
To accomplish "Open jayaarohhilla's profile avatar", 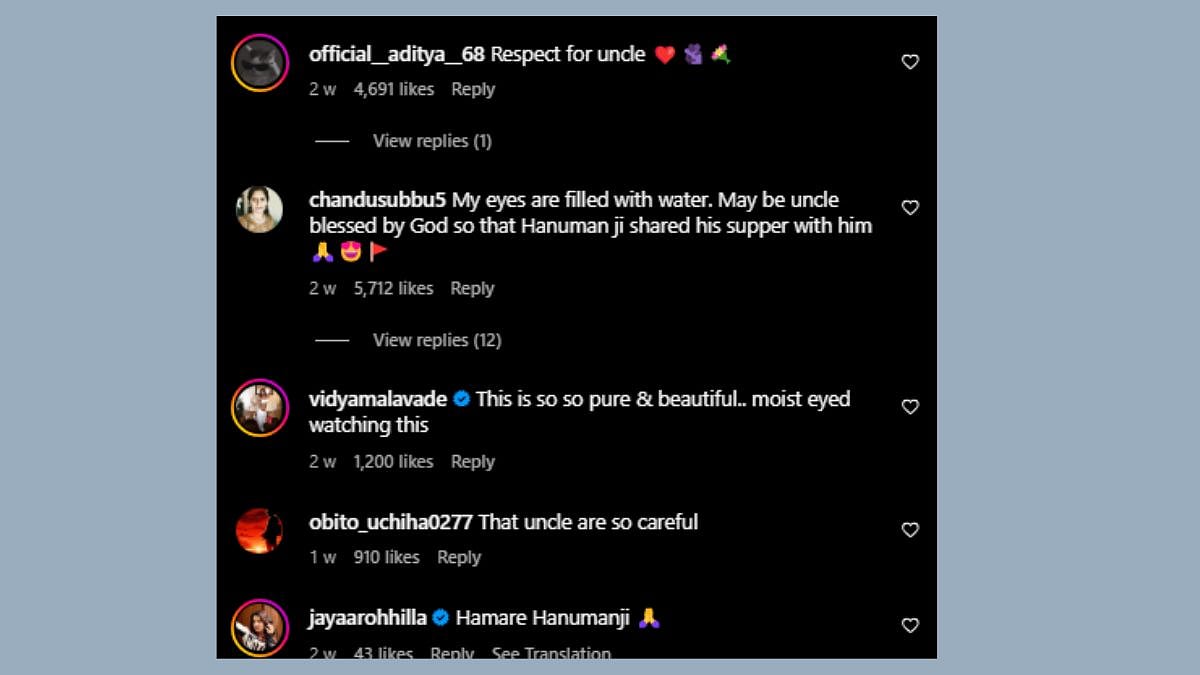I will click(x=259, y=627).
